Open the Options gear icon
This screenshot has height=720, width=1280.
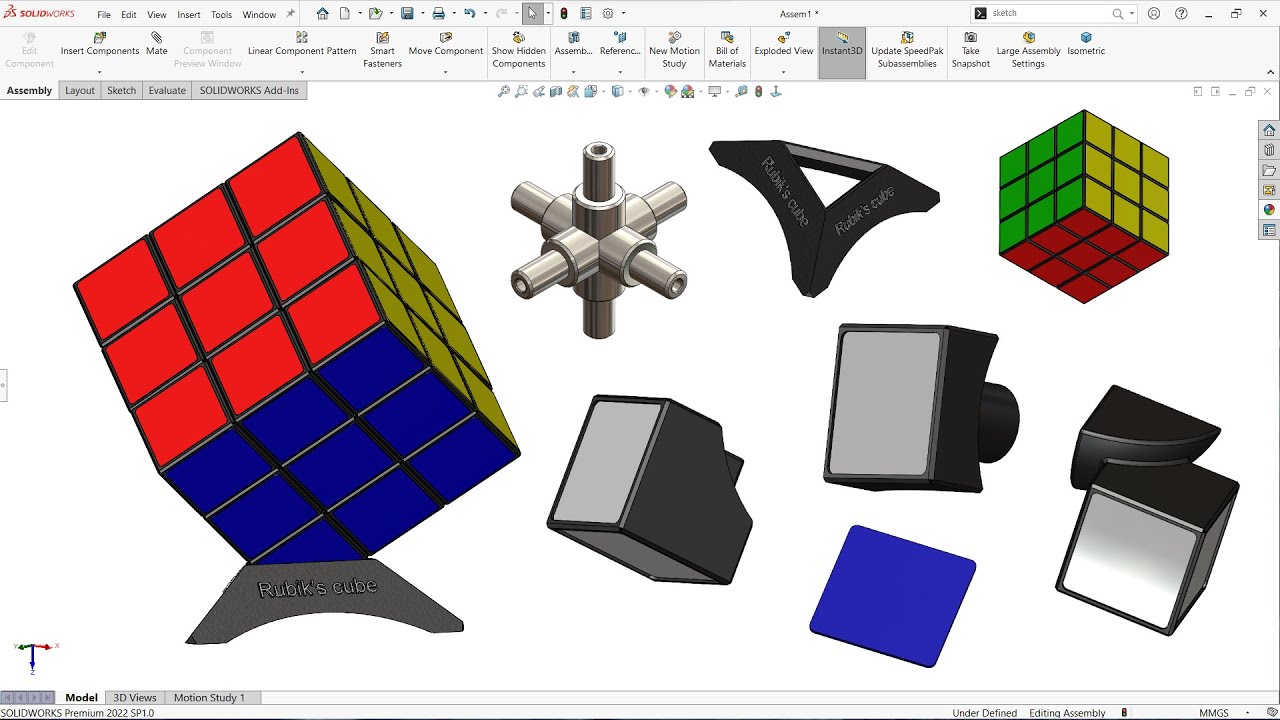click(607, 14)
